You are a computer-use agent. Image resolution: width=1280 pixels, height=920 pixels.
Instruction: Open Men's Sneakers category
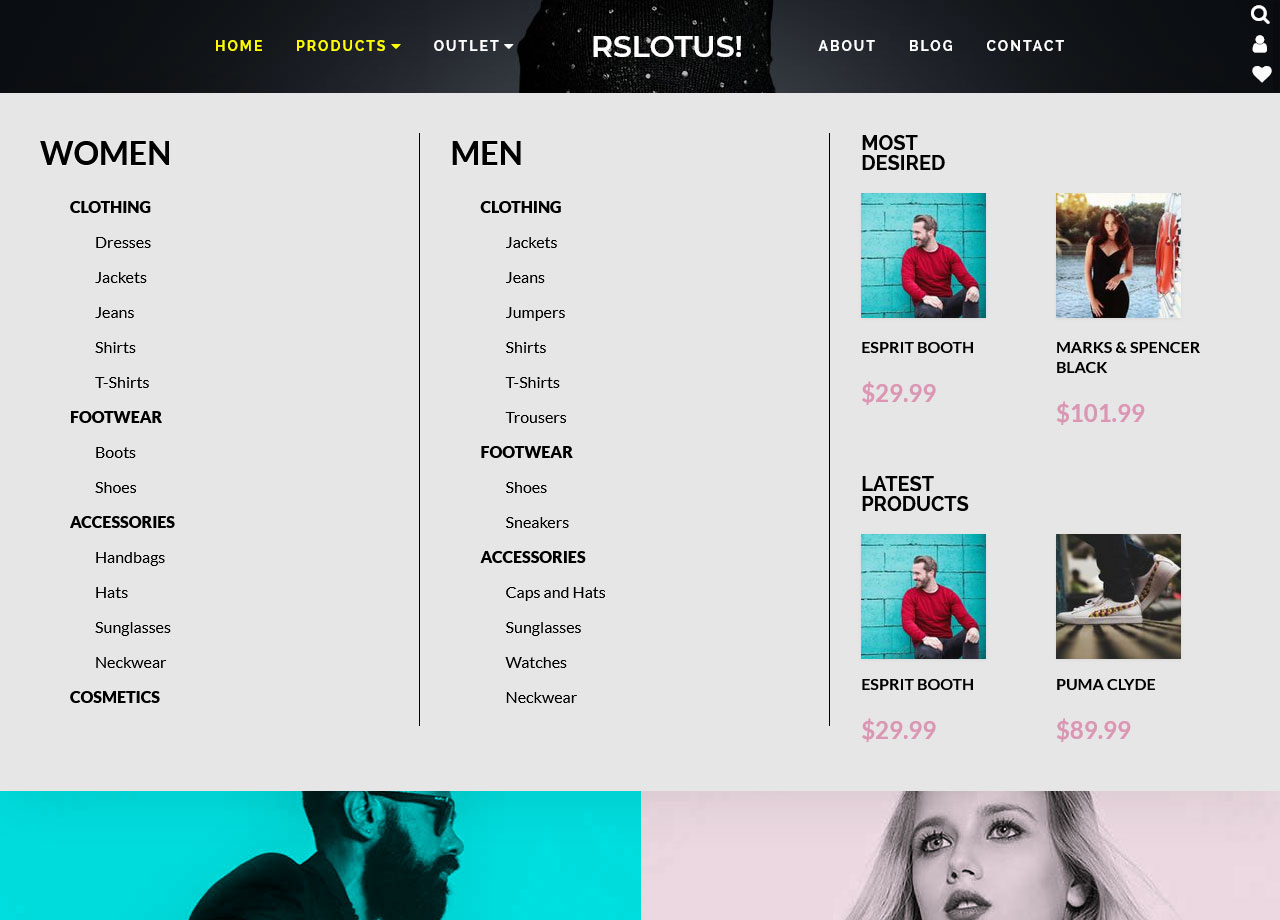pos(537,522)
